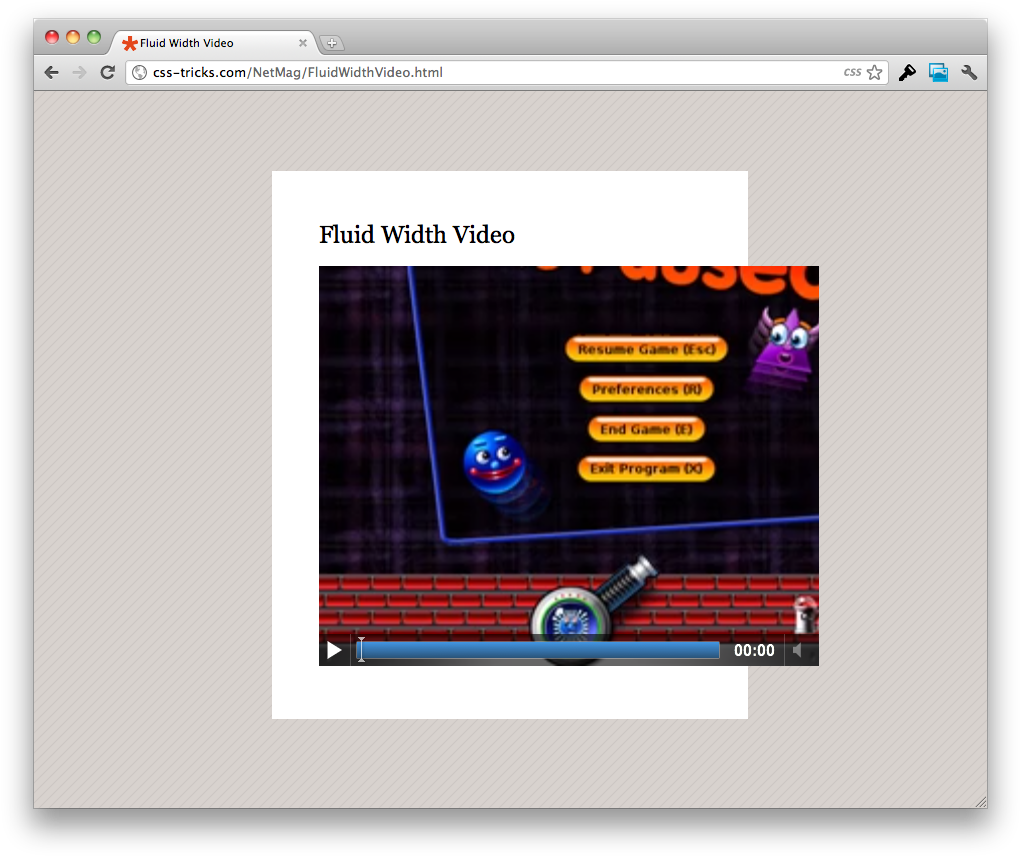Reload the FluidWidthVideo page

[x=107, y=71]
